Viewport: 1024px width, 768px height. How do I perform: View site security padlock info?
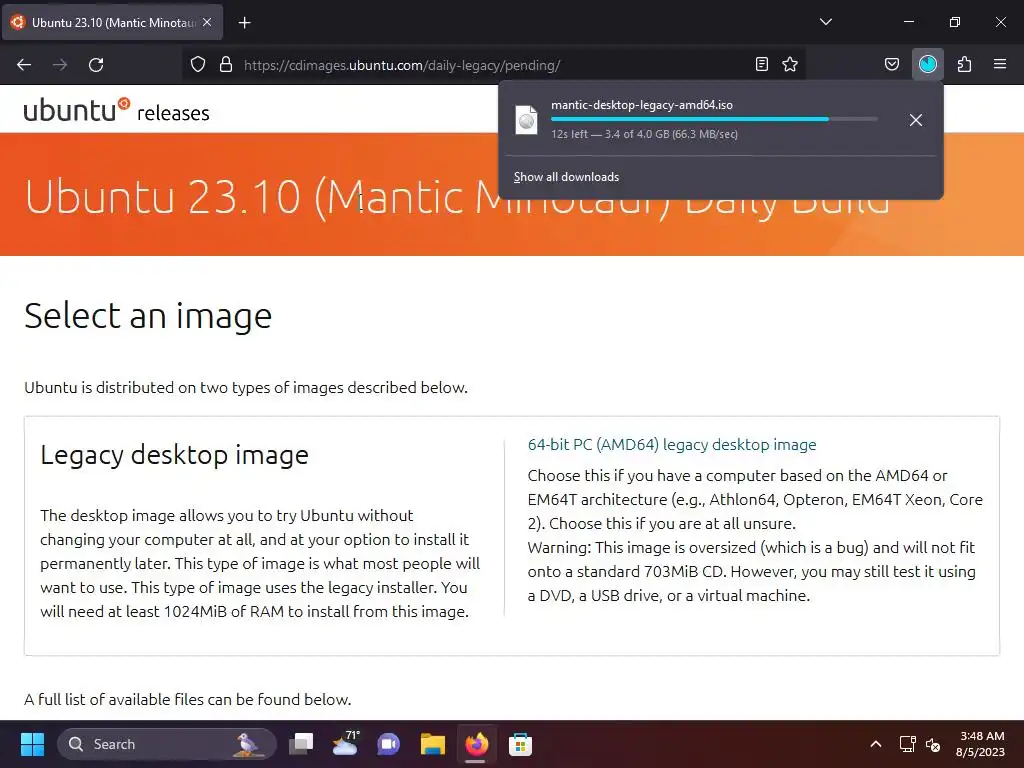click(x=226, y=65)
